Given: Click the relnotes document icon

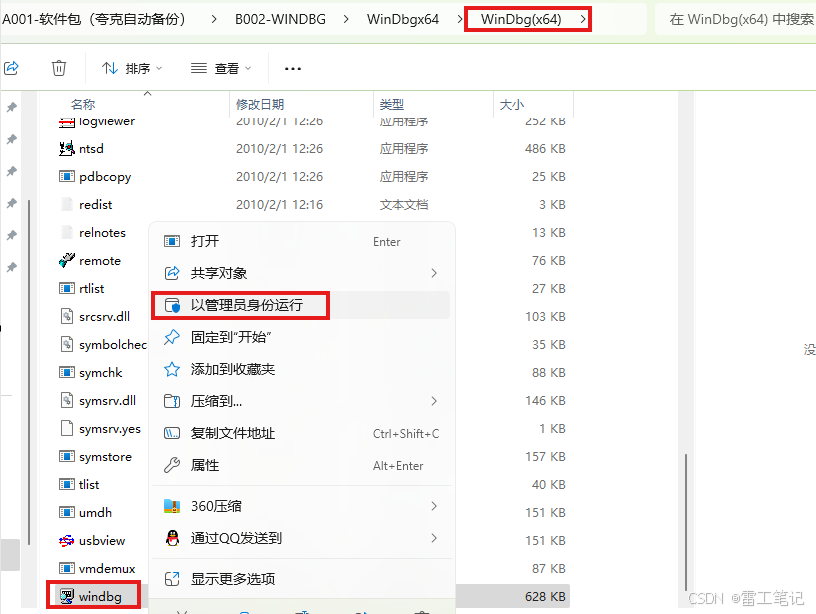Looking at the screenshot, I should pos(67,233).
